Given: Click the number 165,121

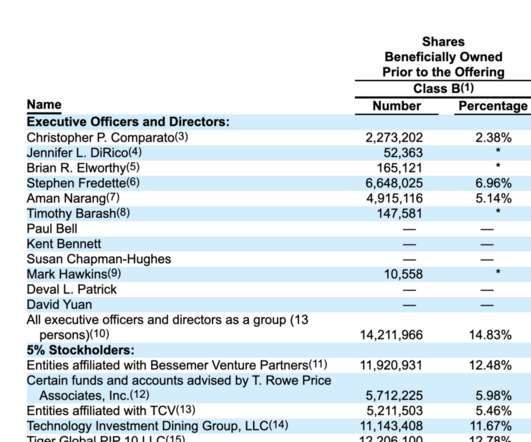Looking at the screenshot, I should (x=400, y=168).
